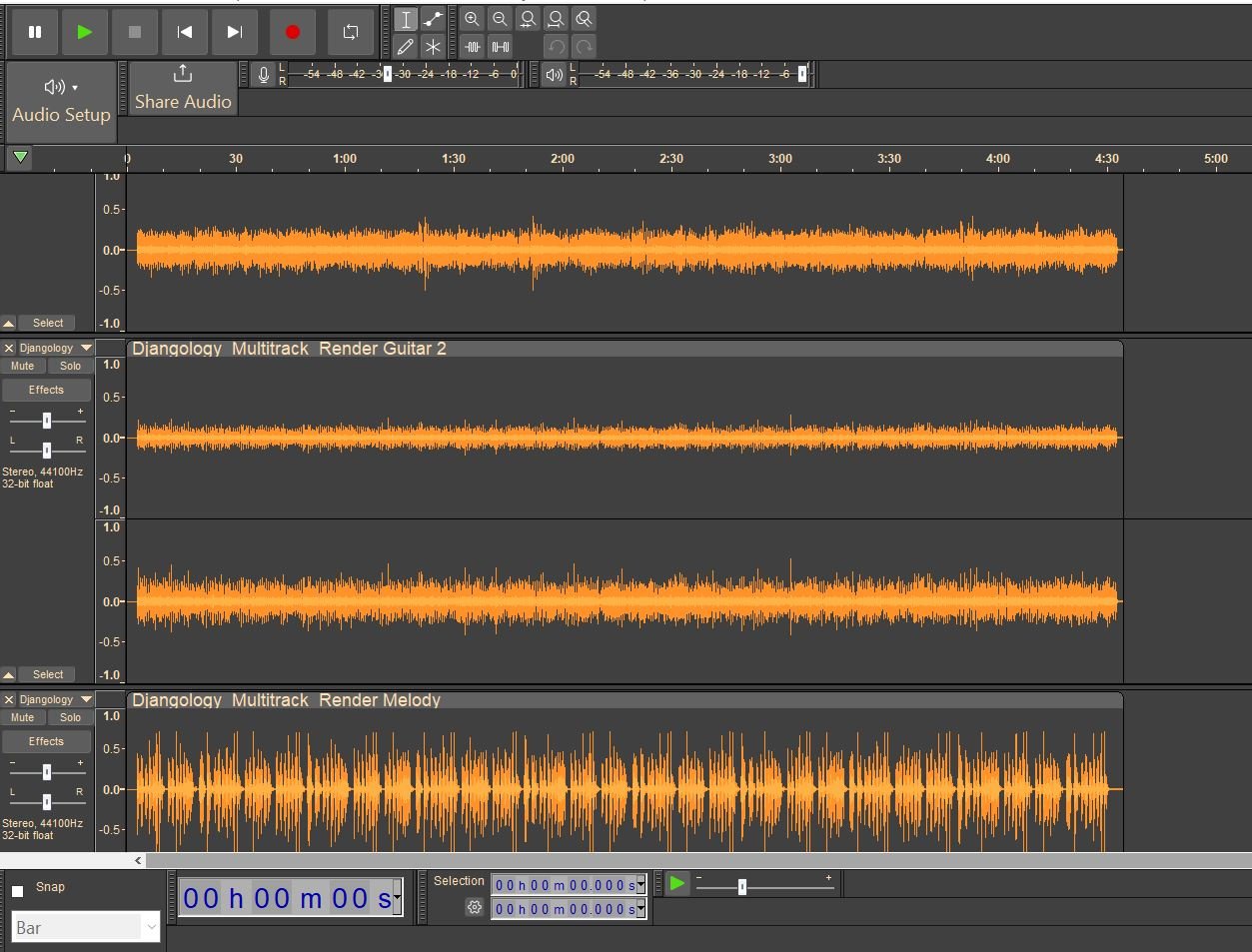Click the 2:00 mark on the timeline ruler
This screenshot has height=952, width=1252.
pos(563,159)
